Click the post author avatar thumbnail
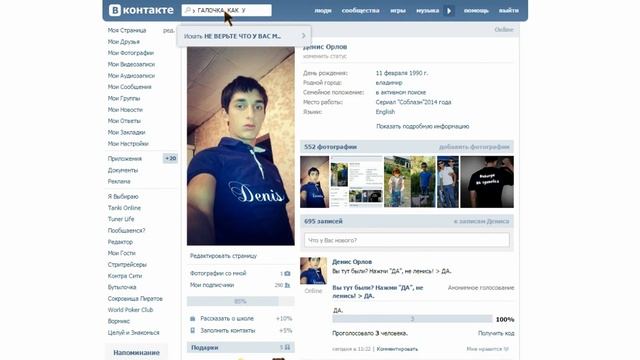The width and height of the screenshot is (640, 360). (313, 271)
